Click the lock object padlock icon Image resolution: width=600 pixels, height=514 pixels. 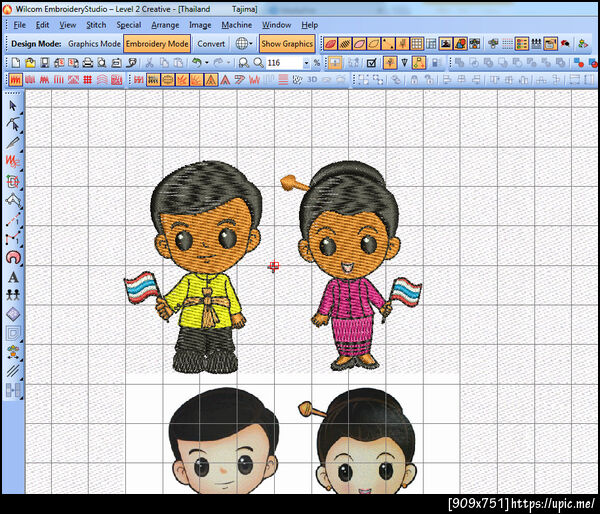(414, 80)
